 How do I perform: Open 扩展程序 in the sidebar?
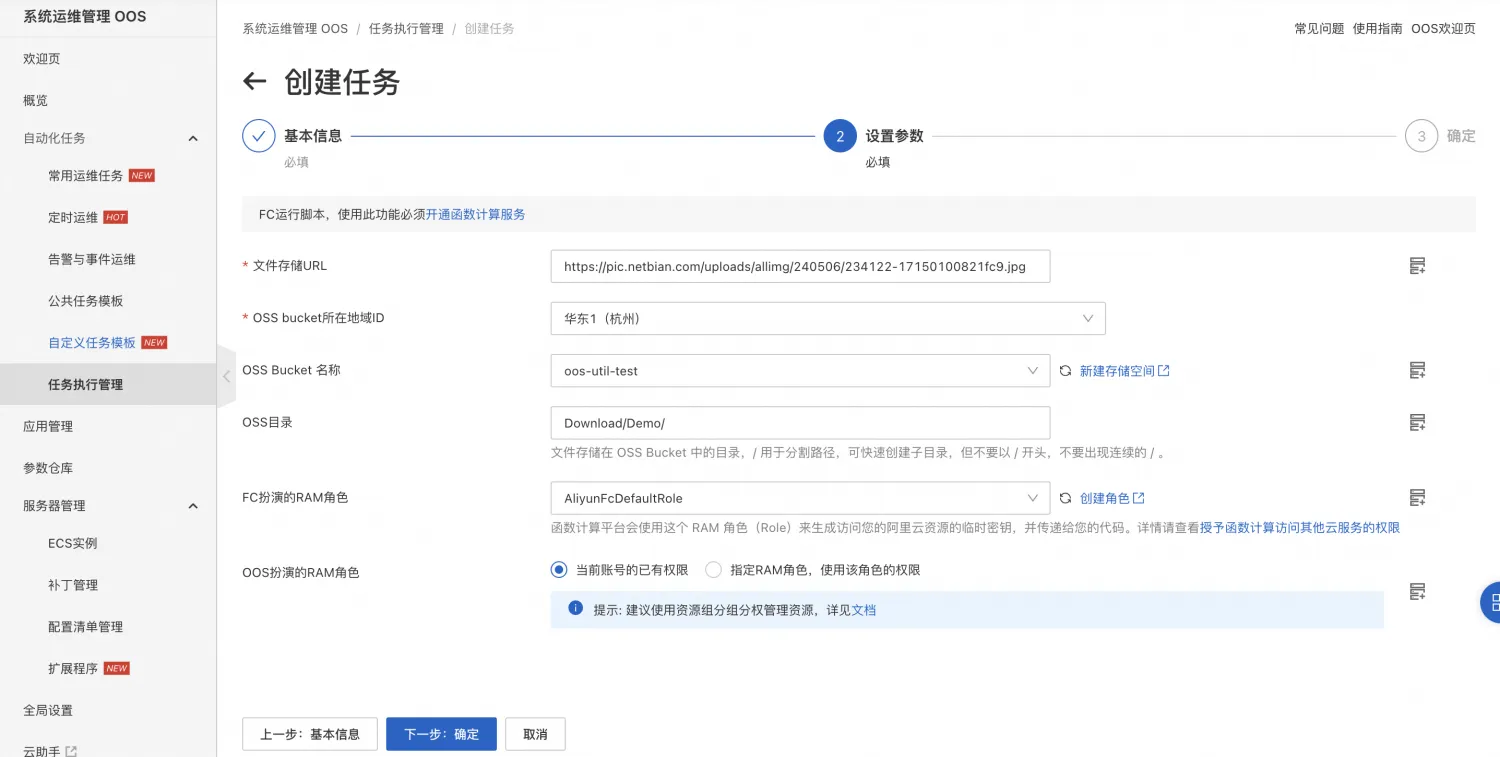tap(73, 669)
